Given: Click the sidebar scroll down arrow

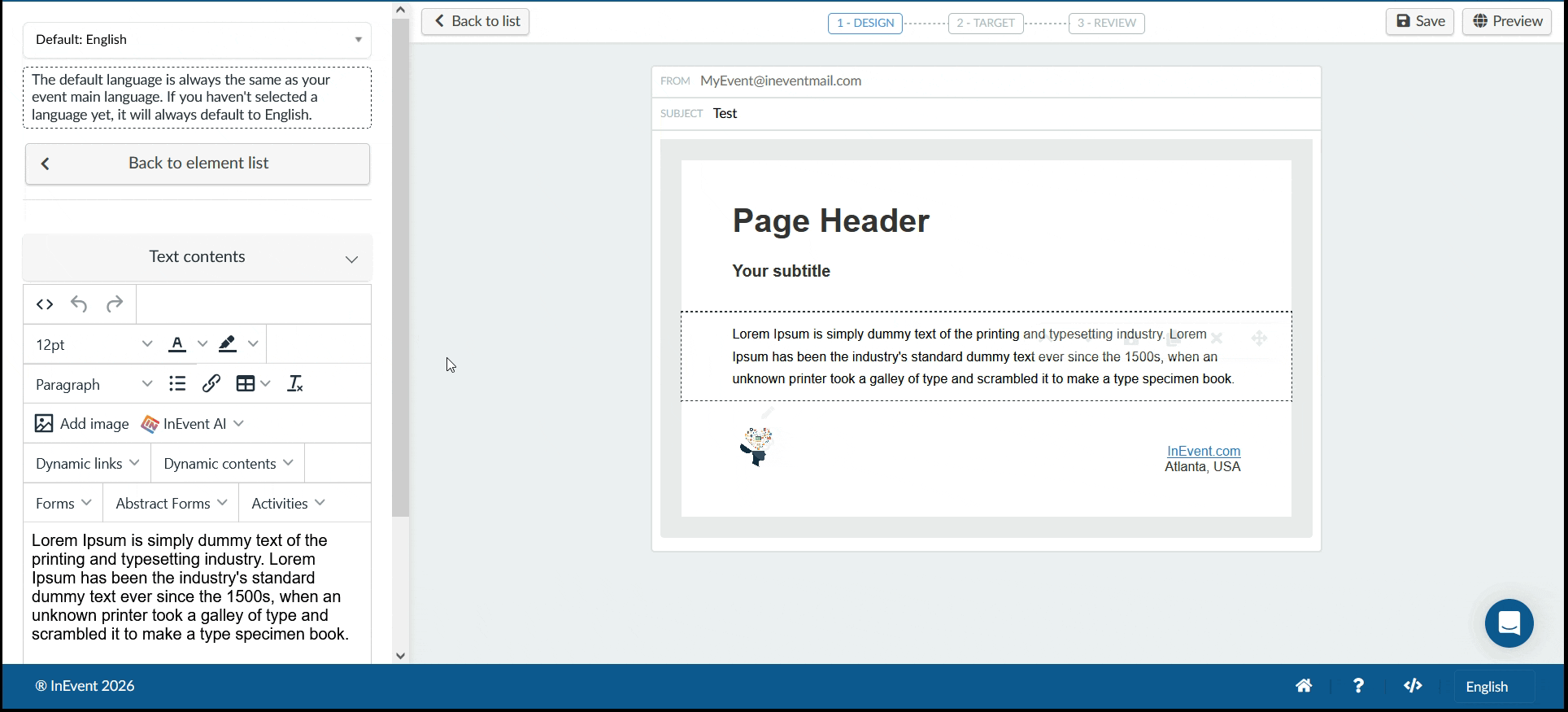Looking at the screenshot, I should tap(400, 656).
